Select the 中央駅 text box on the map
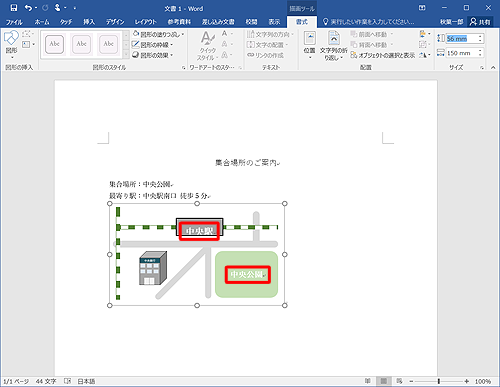Screen dimensions: 500x387 click(199, 231)
